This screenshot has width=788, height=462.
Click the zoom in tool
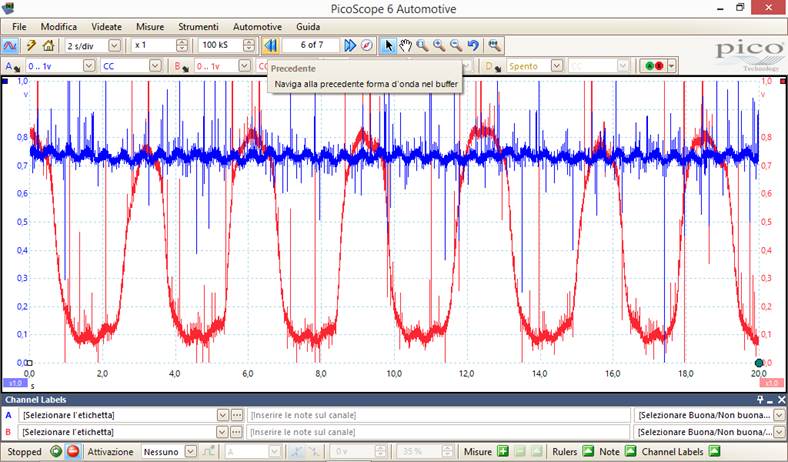[x=439, y=46]
